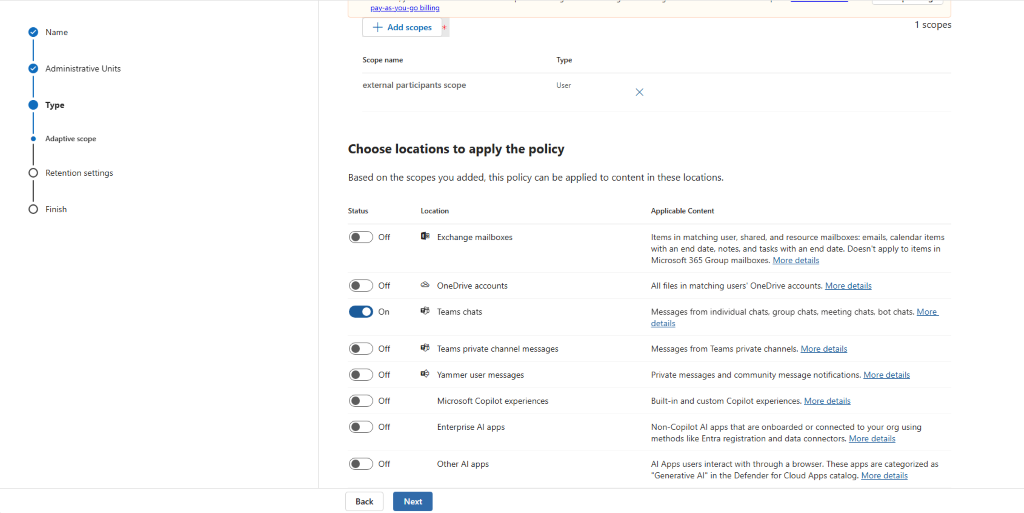Open More details for Exchange mailboxes
Screen dimensions: 1024x513
click(795, 260)
